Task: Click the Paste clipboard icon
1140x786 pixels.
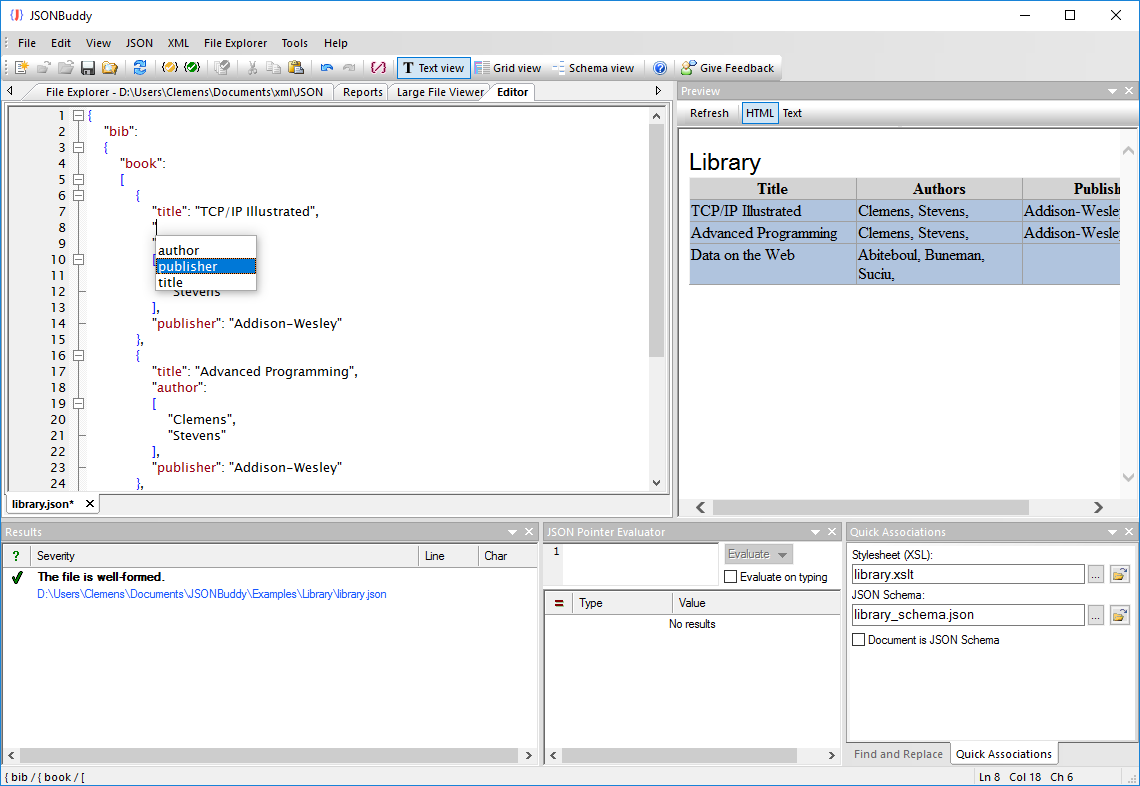Action: tap(296, 68)
